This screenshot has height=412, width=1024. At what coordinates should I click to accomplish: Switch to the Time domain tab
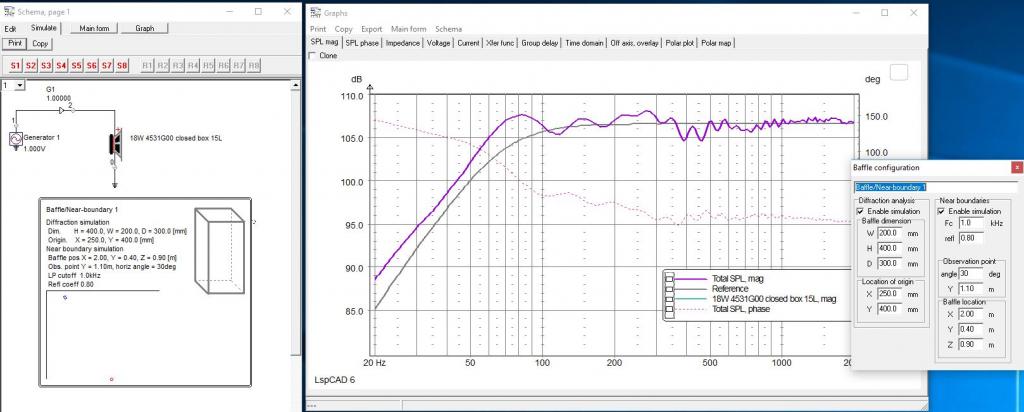pos(584,43)
